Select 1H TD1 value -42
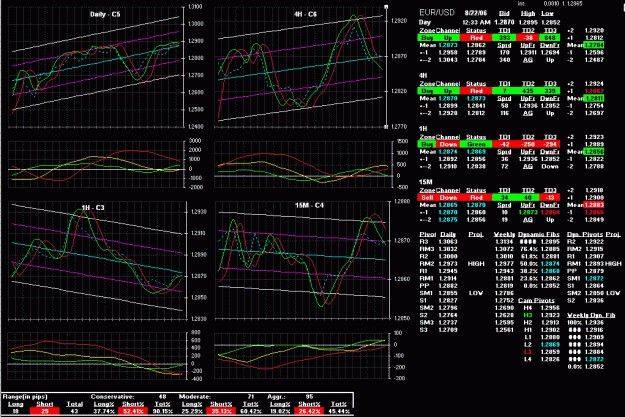 tap(504, 144)
